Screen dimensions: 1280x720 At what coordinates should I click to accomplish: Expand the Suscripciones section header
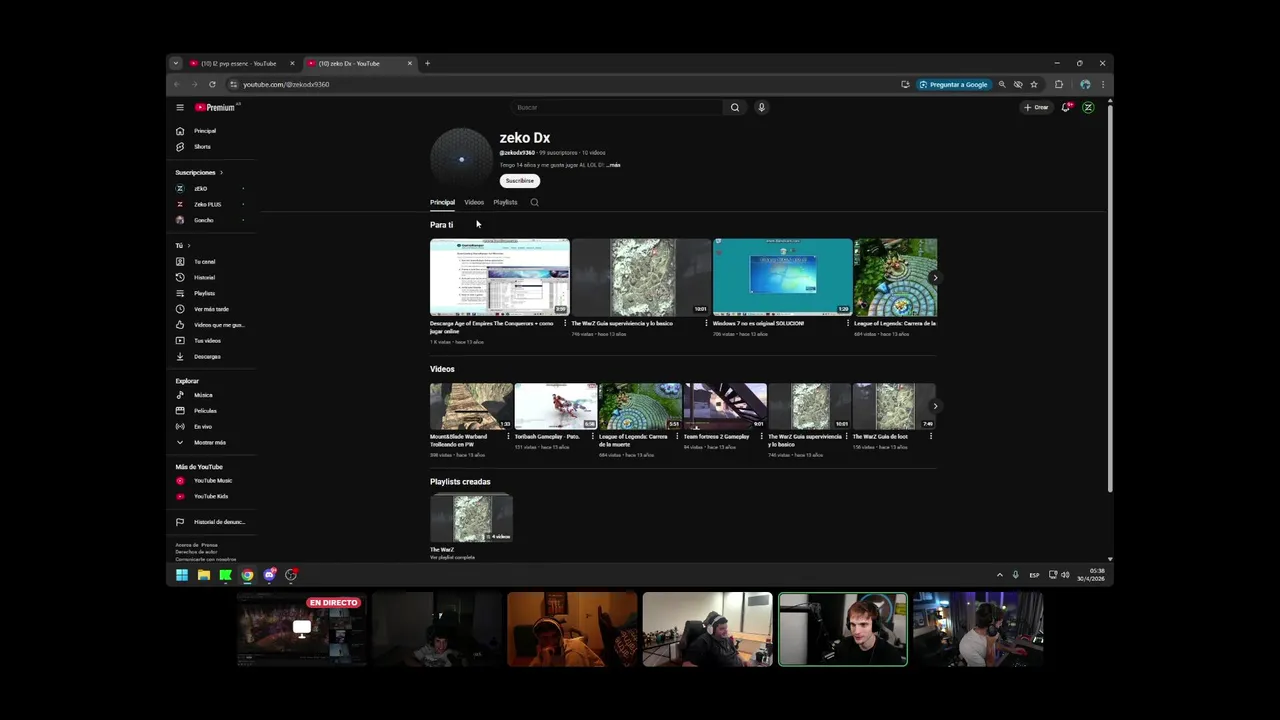click(199, 172)
